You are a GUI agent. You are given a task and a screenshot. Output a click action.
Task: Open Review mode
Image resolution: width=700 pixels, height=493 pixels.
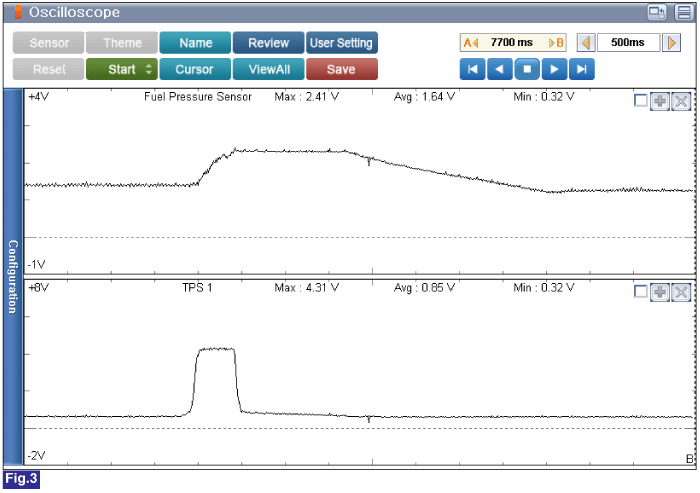[x=268, y=43]
